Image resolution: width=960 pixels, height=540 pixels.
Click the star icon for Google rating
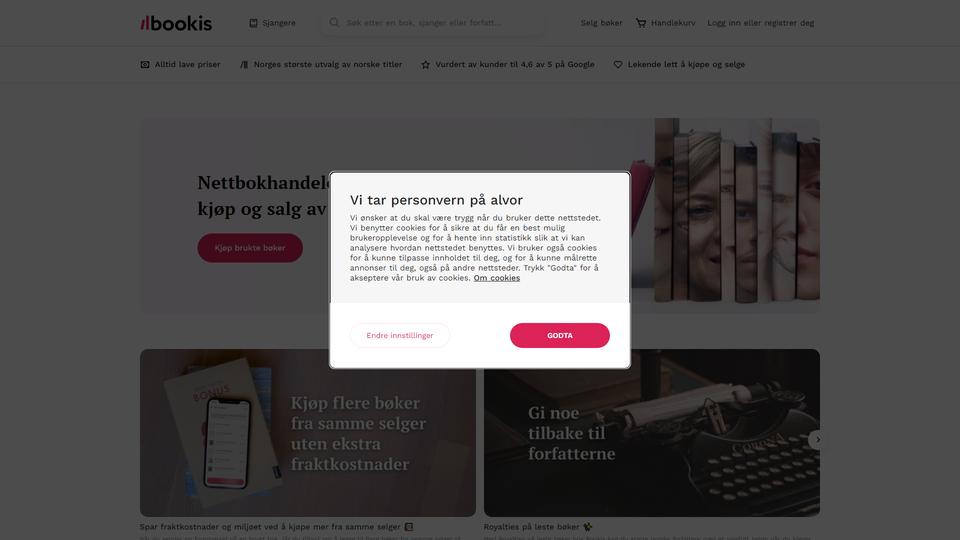[426, 64]
